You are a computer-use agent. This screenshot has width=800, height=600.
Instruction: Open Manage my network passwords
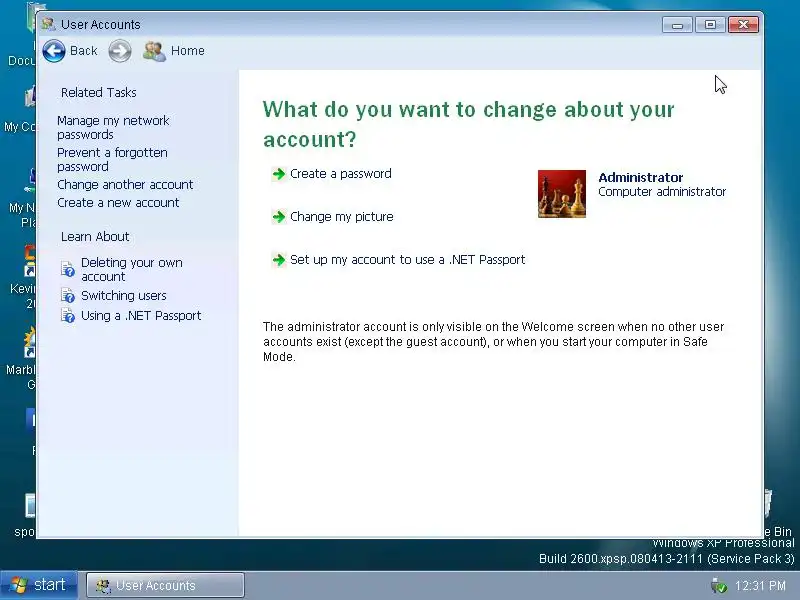[x=113, y=128]
